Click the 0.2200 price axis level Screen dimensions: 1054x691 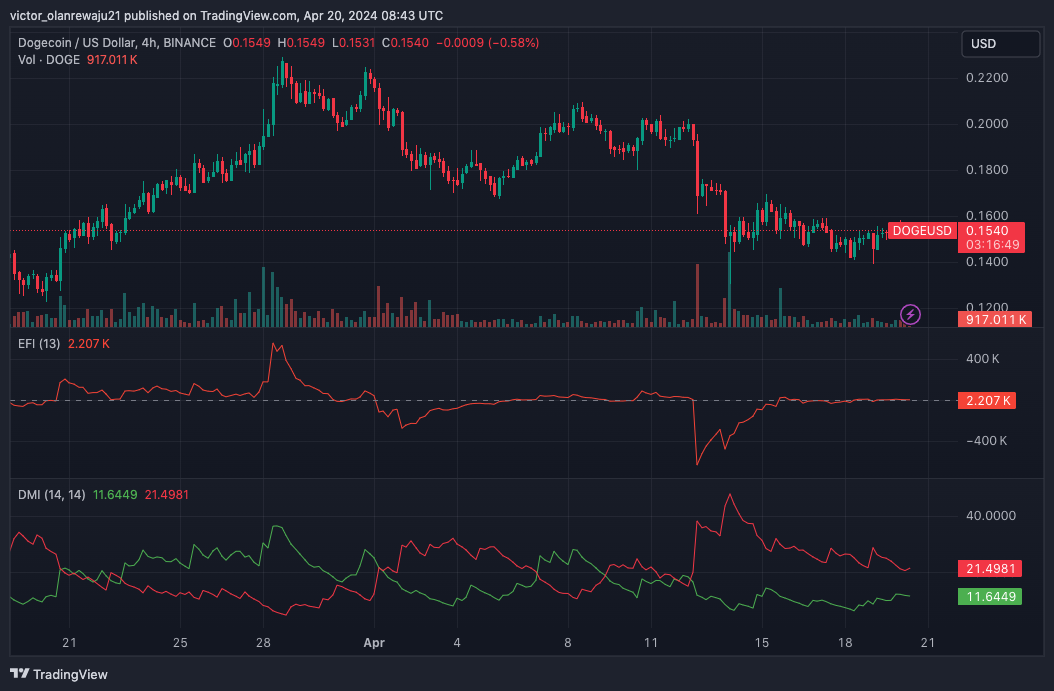pos(986,78)
